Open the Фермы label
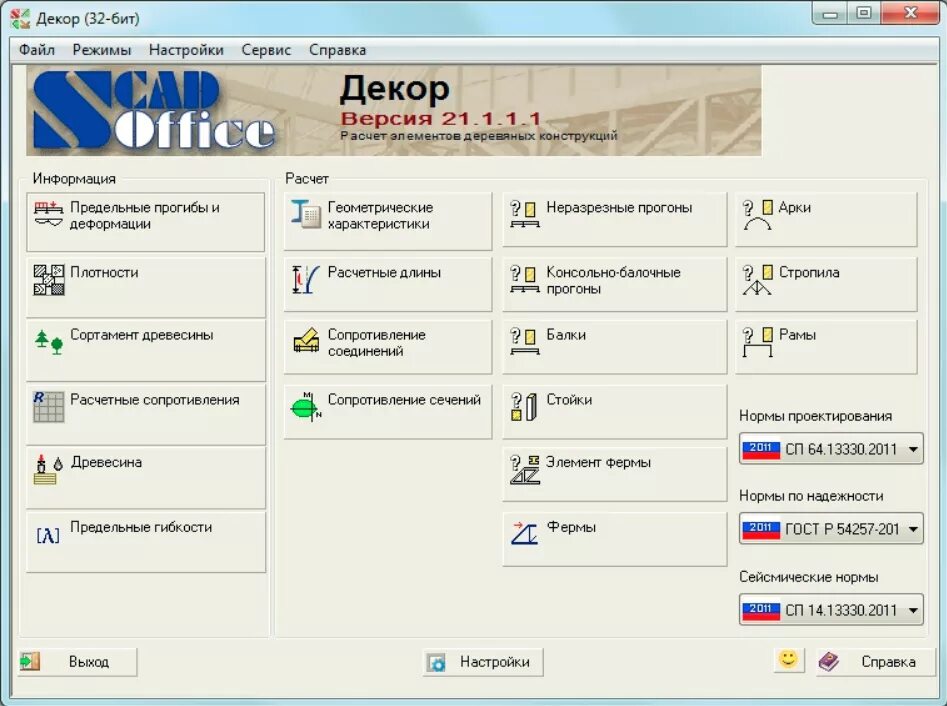The height and width of the screenshot is (706, 947). coord(571,527)
